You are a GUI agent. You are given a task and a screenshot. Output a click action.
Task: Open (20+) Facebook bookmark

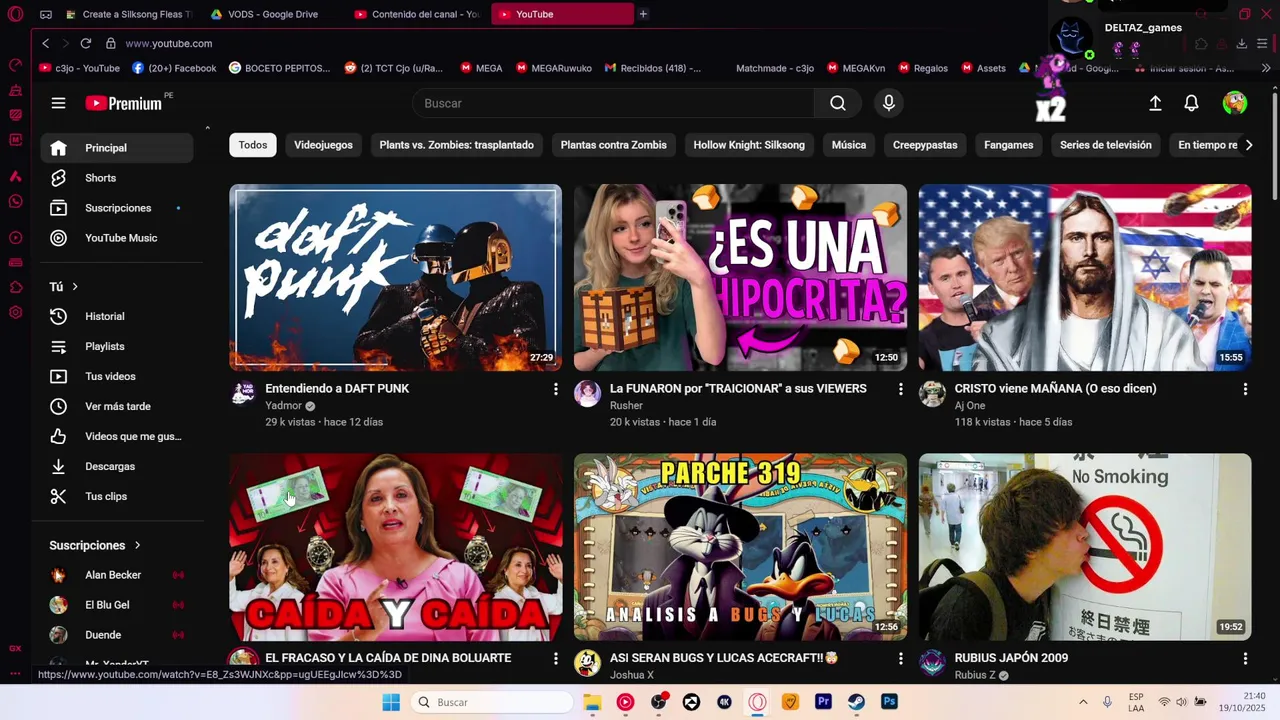pyautogui.click(x=174, y=68)
